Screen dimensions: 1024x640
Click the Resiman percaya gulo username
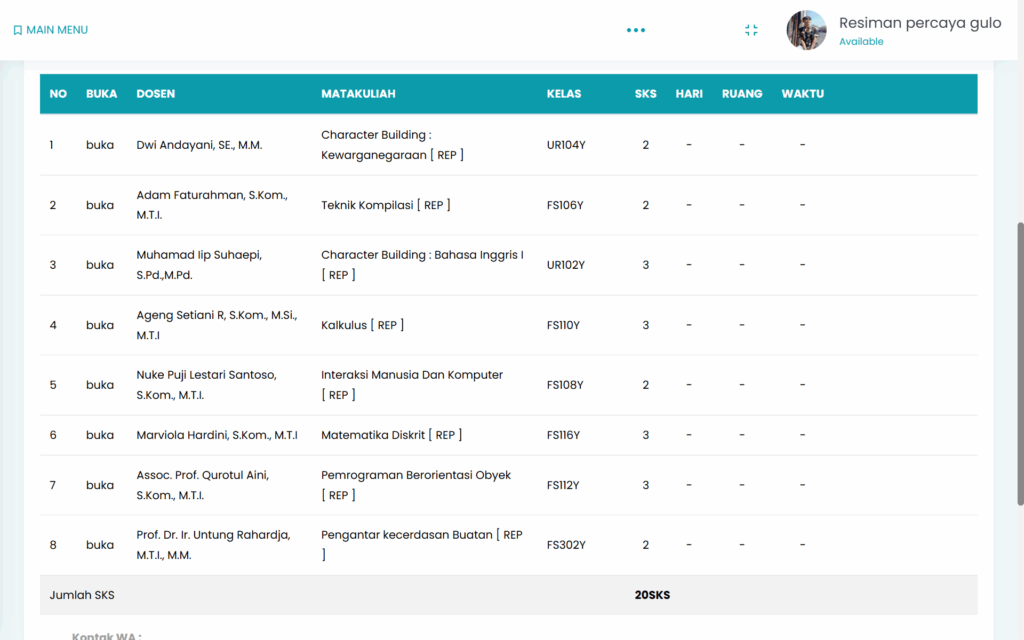[x=919, y=23]
